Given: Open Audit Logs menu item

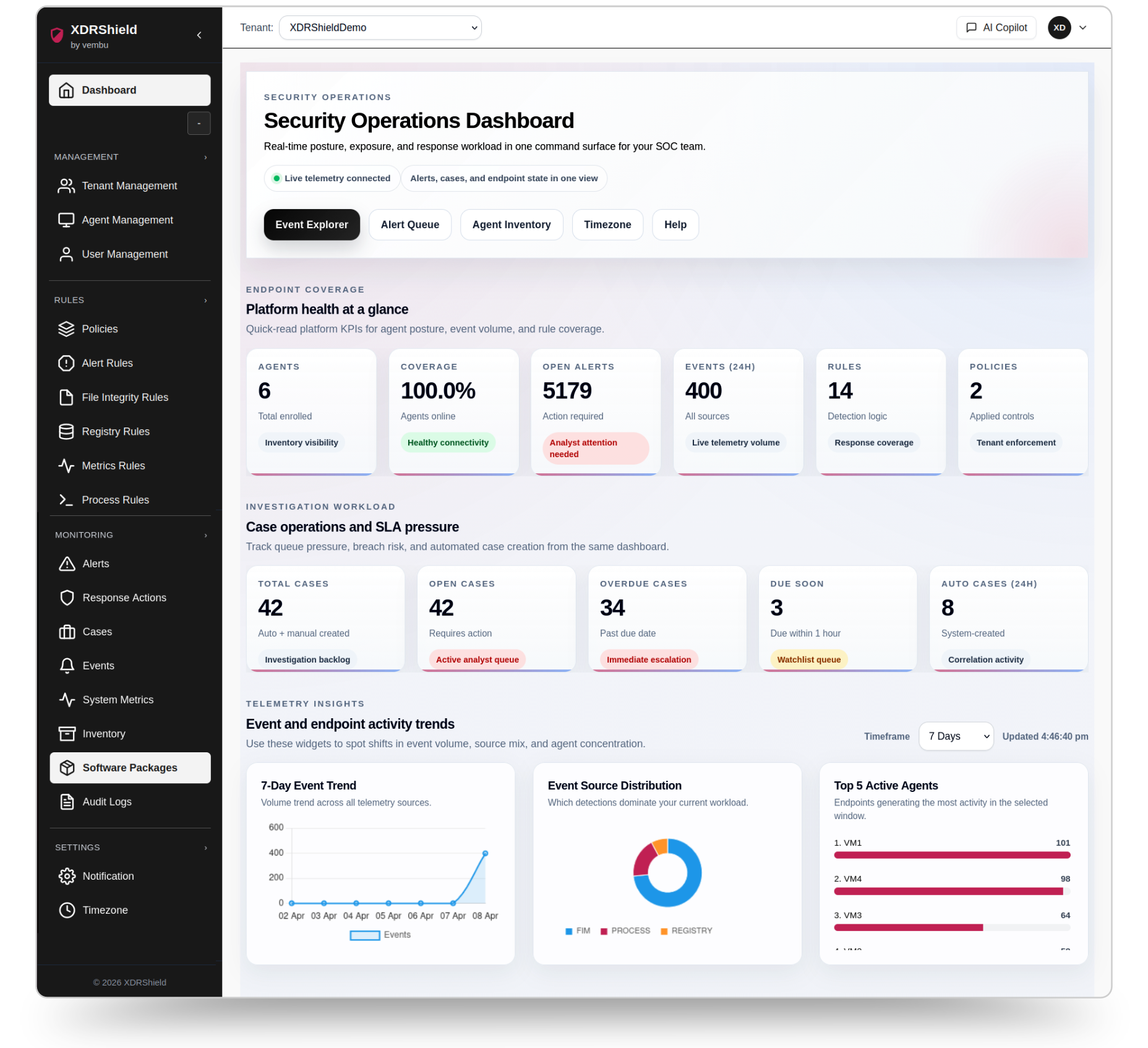Looking at the screenshot, I should [107, 802].
